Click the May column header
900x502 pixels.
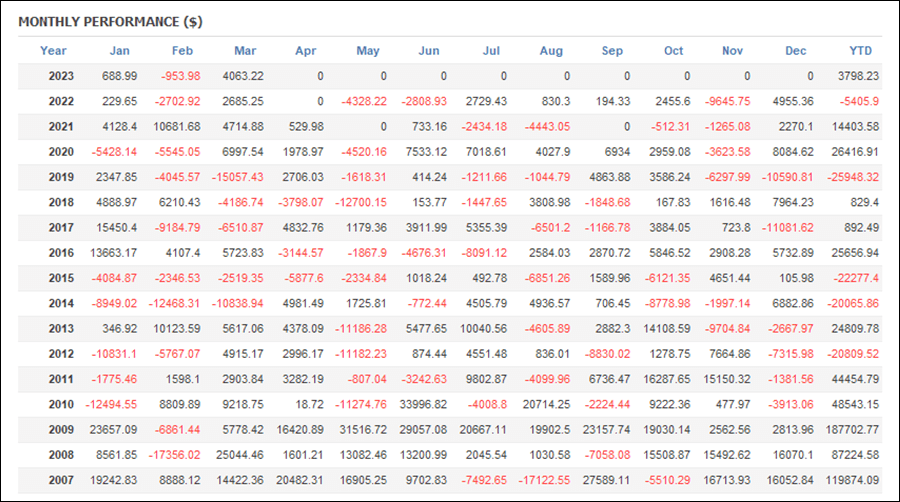pyautogui.click(x=367, y=50)
